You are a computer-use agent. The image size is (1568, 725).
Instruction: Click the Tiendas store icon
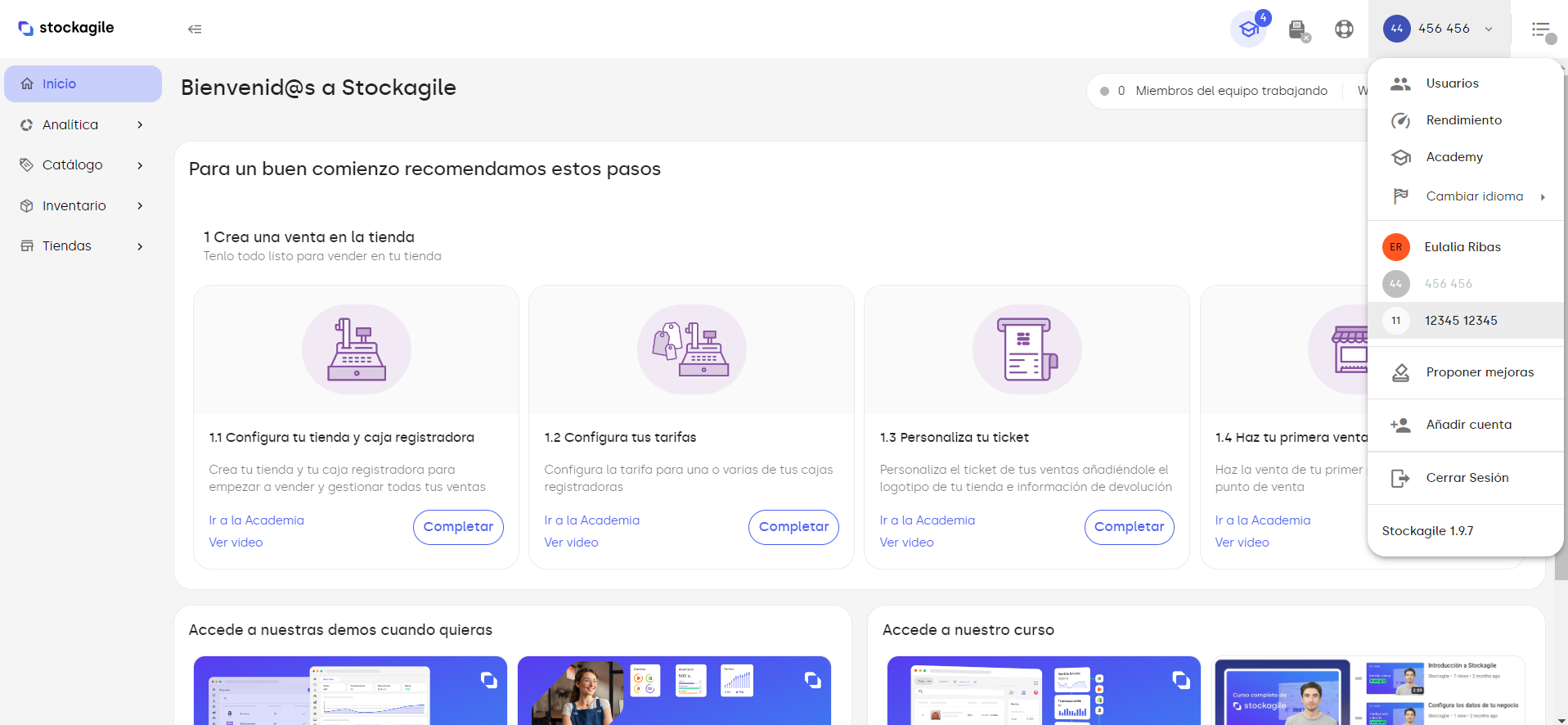pos(27,246)
